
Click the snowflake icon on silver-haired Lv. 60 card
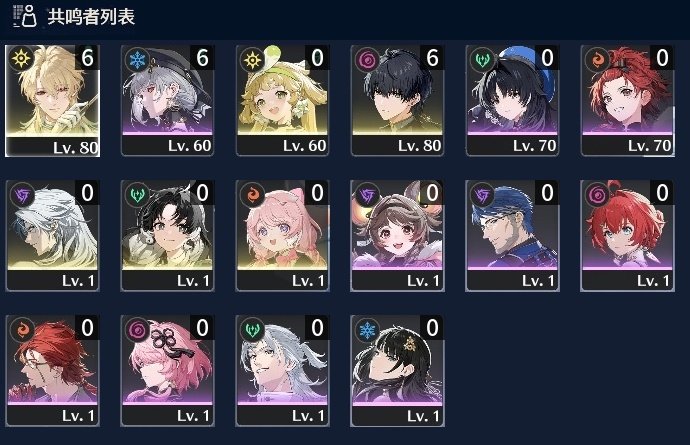(x=137, y=59)
